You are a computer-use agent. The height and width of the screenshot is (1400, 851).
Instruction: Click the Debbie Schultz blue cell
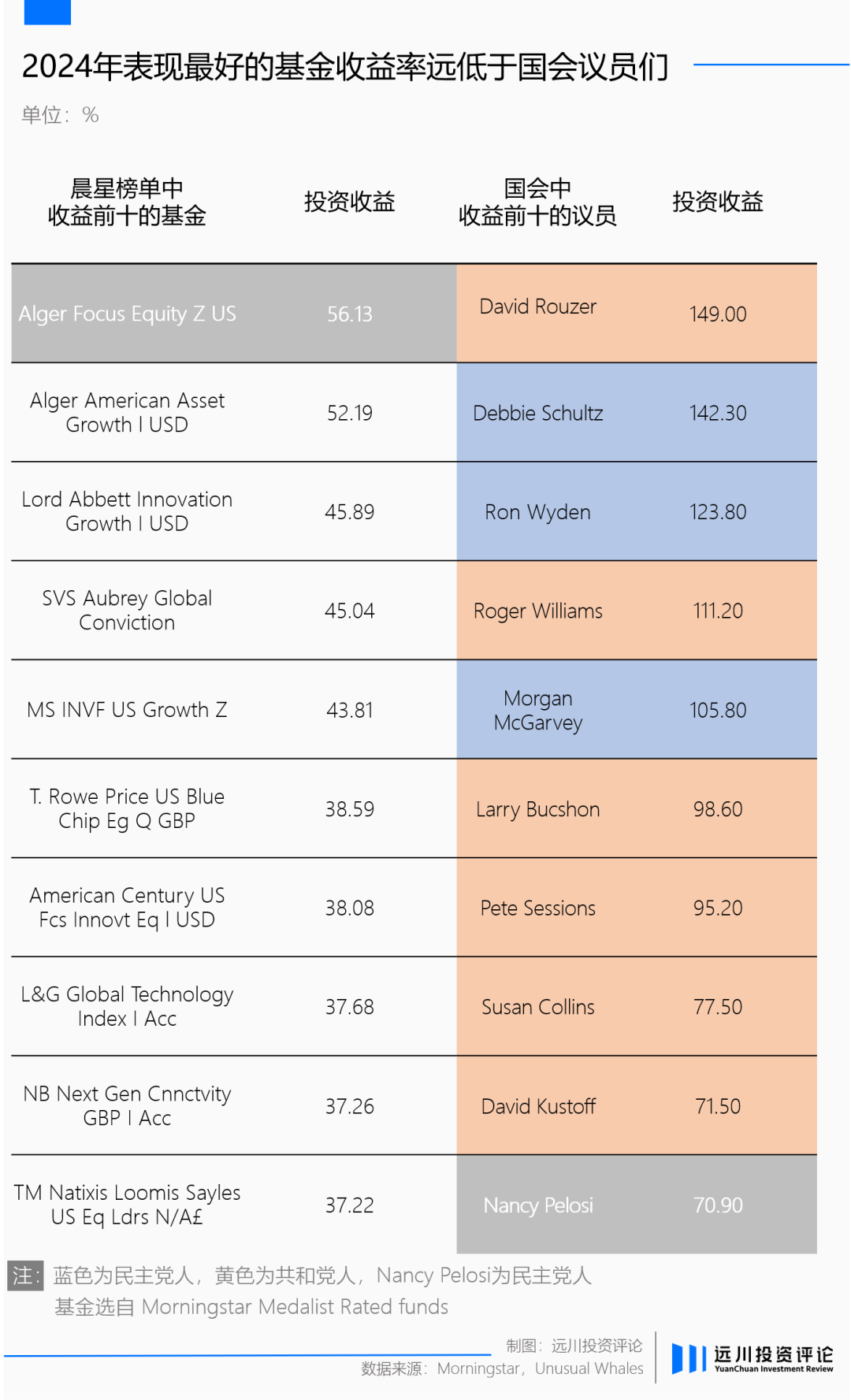[637, 413]
